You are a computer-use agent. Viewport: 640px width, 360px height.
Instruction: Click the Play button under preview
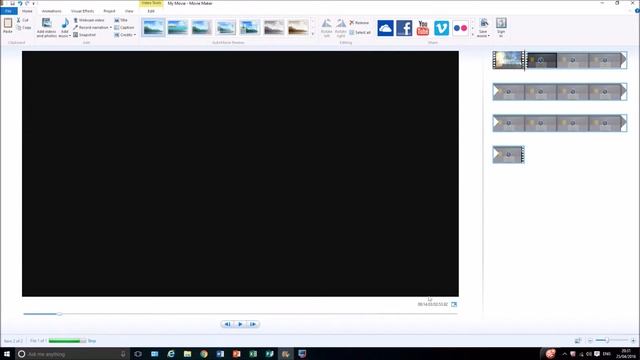[240, 324]
